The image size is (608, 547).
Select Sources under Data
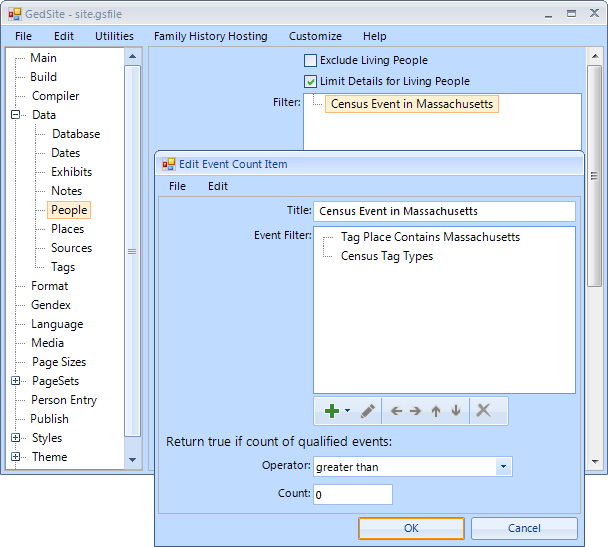pos(71,248)
